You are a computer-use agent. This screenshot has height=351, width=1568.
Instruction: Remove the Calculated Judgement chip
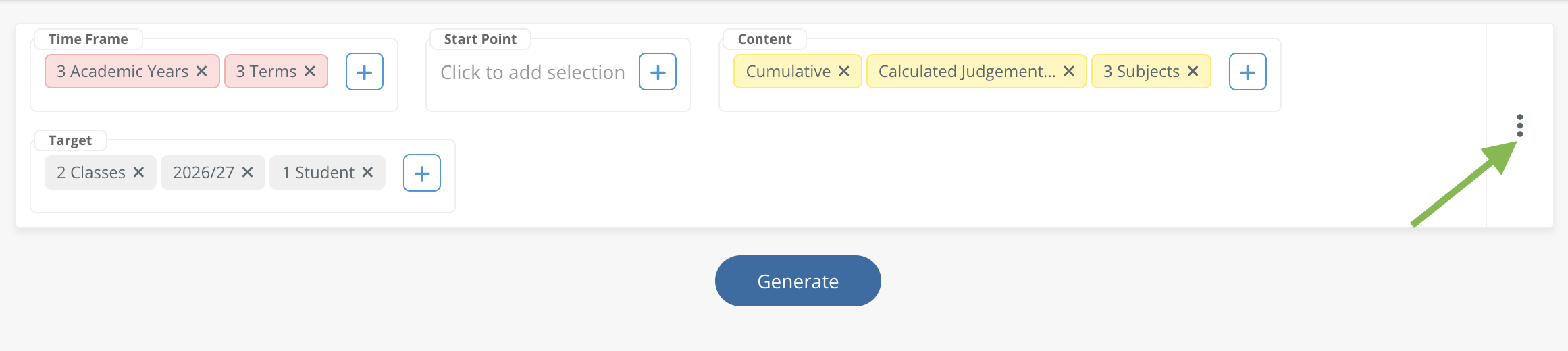pyautogui.click(x=1069, y=71)
